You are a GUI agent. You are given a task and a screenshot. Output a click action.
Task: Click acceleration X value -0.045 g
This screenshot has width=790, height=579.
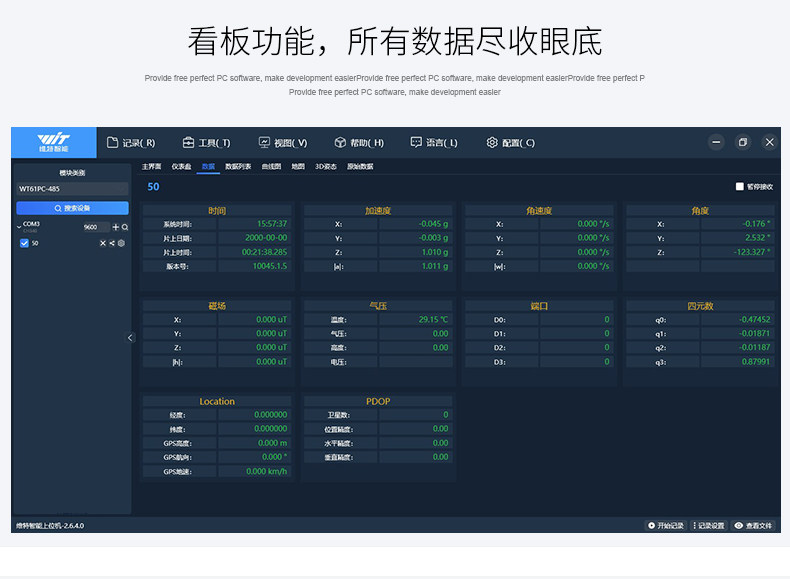point(433,224)
